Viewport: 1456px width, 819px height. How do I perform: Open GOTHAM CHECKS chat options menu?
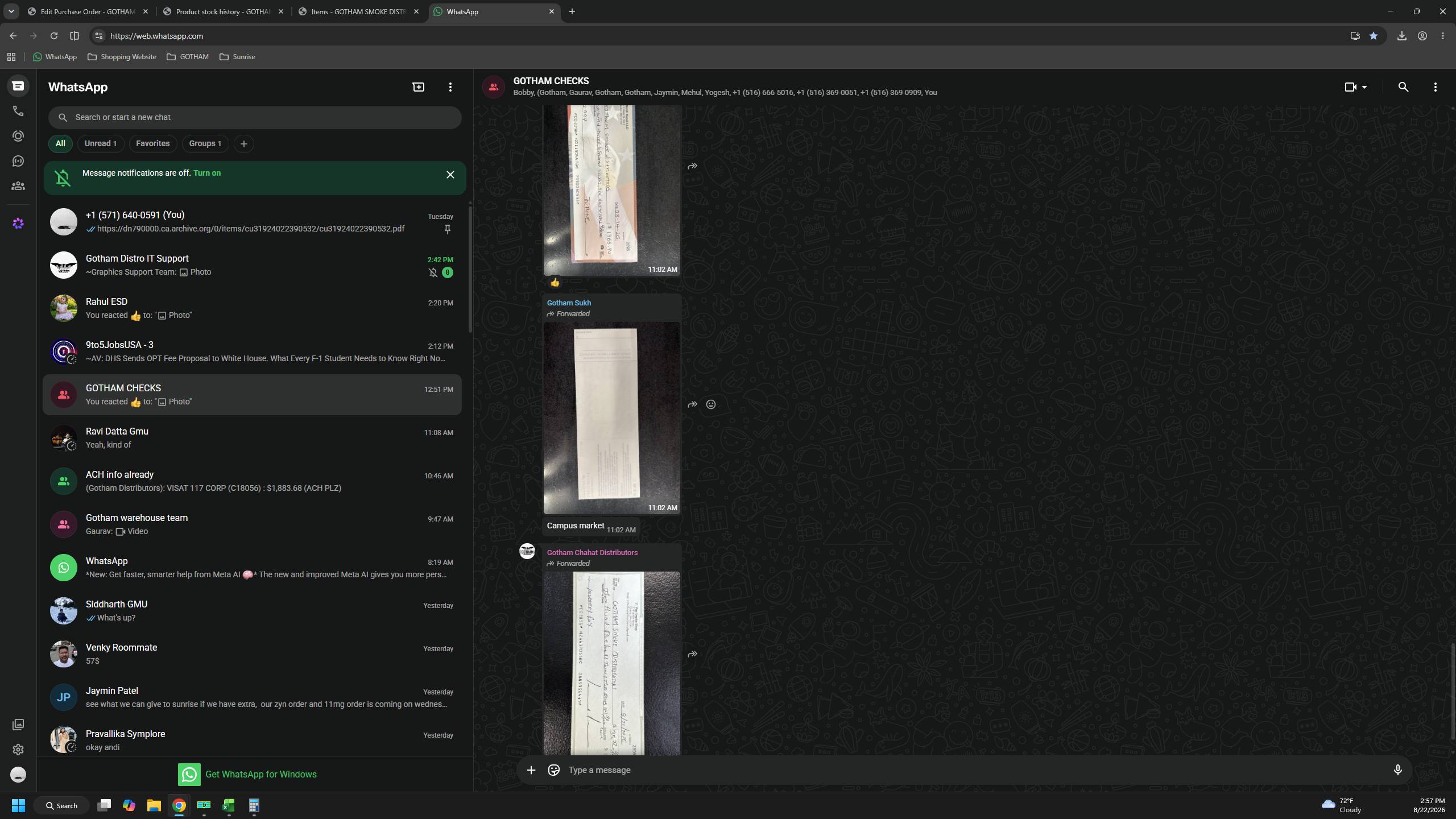pyautogui.click(x=1436, y=87)
